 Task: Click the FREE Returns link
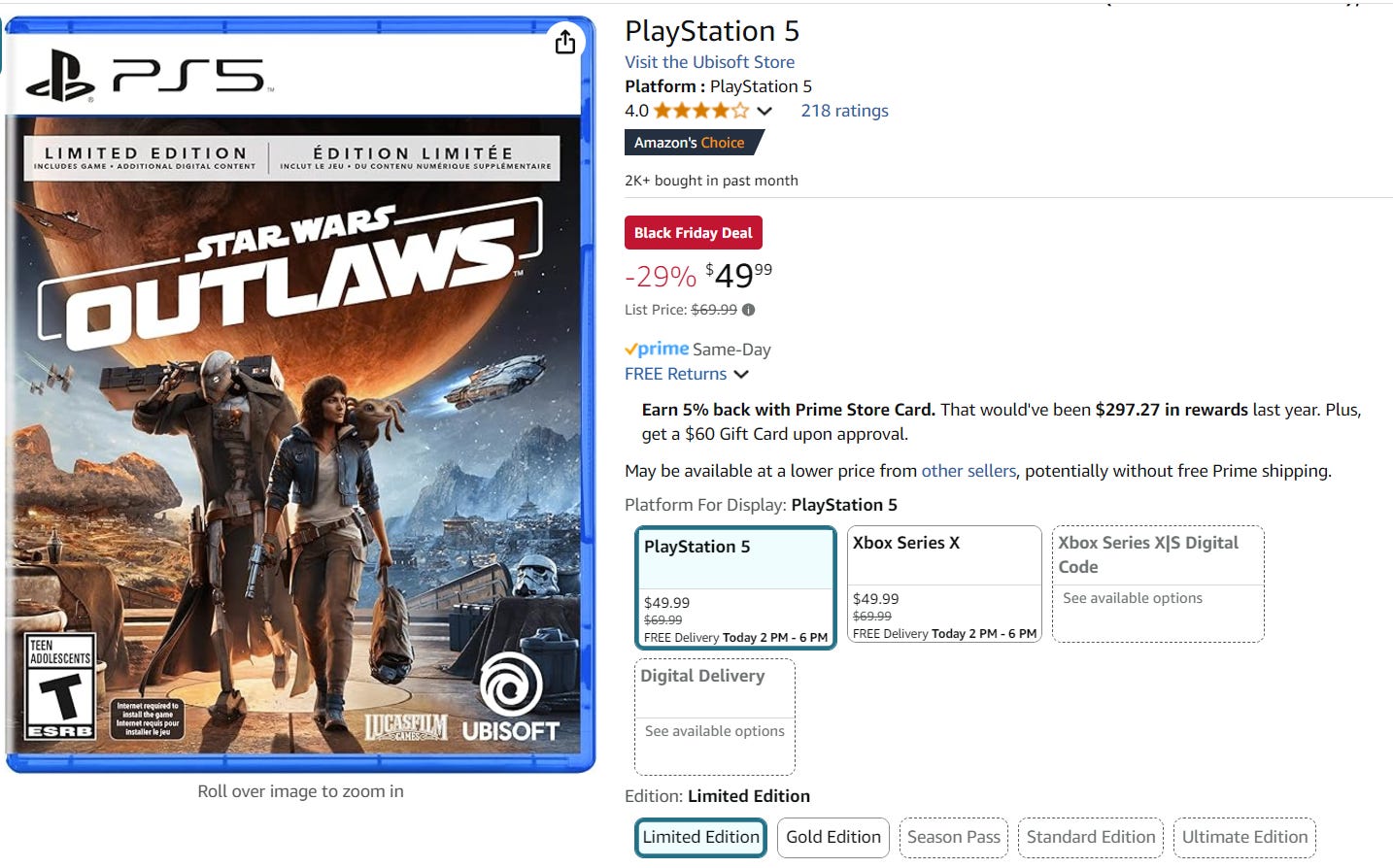point(675,374)
